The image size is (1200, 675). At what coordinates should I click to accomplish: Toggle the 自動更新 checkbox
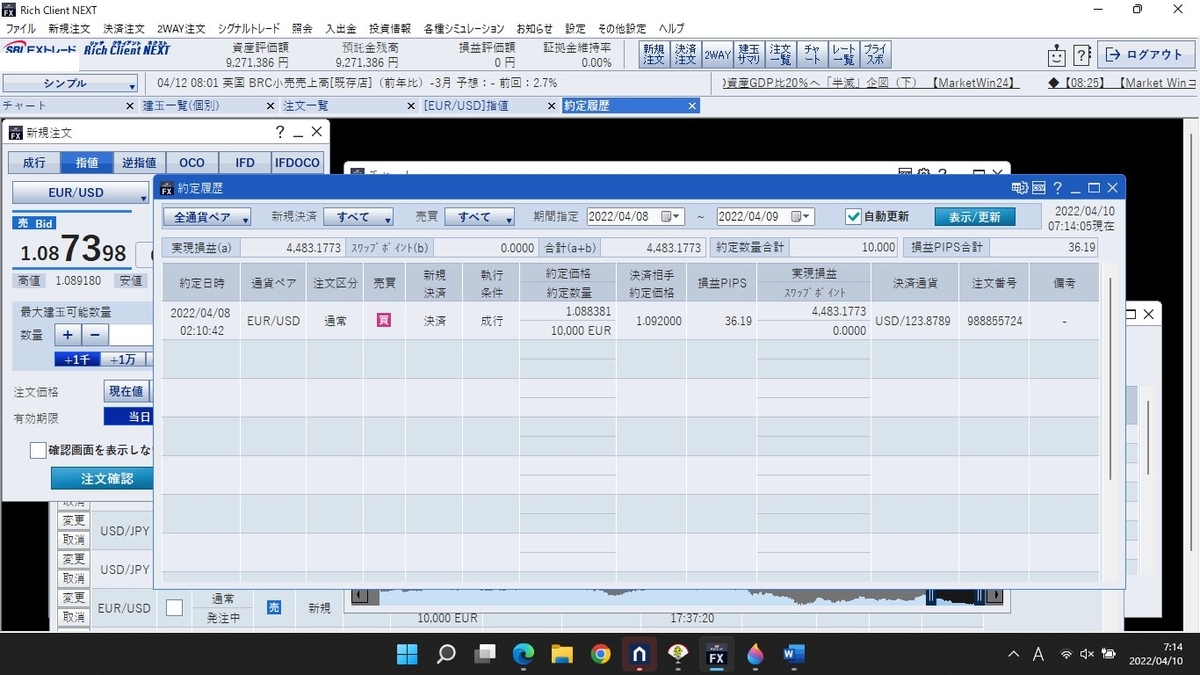(853, 217)
